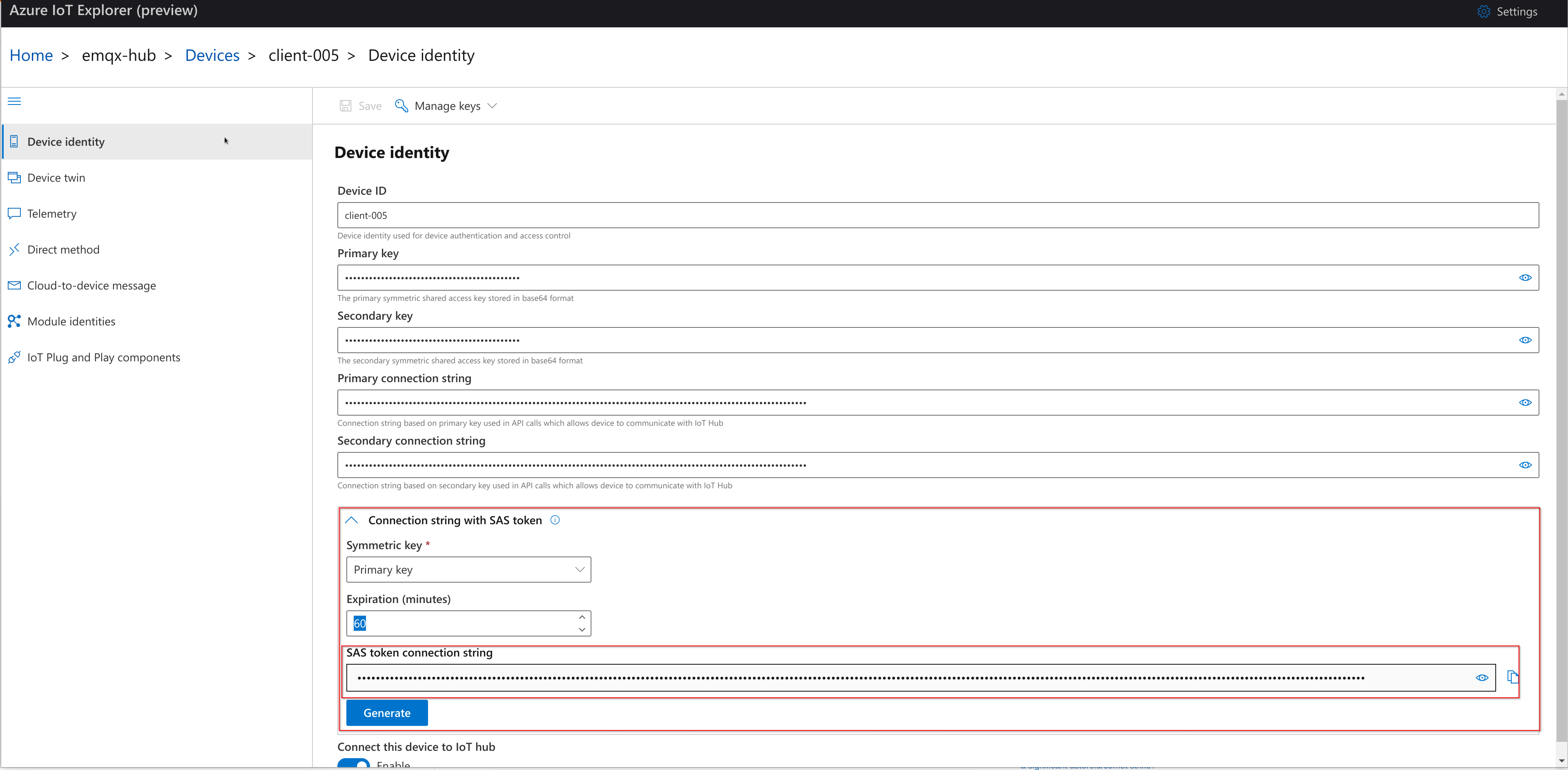Screen dimensions: 1568x770
Task: Copy the SAS token connection string
Action: [1513, 677]
